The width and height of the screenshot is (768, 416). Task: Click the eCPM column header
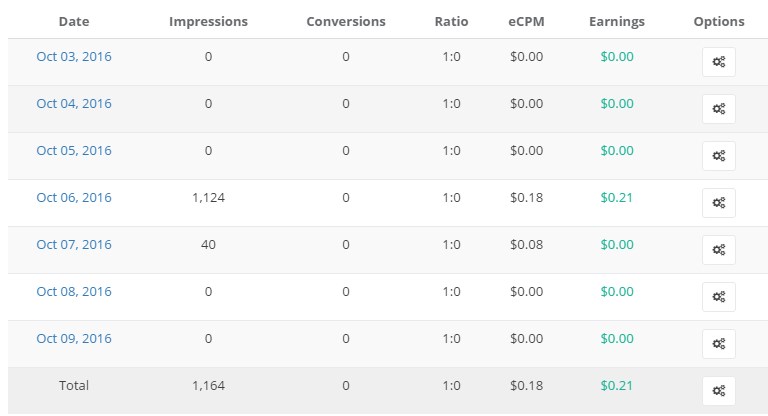click(526, 21)
